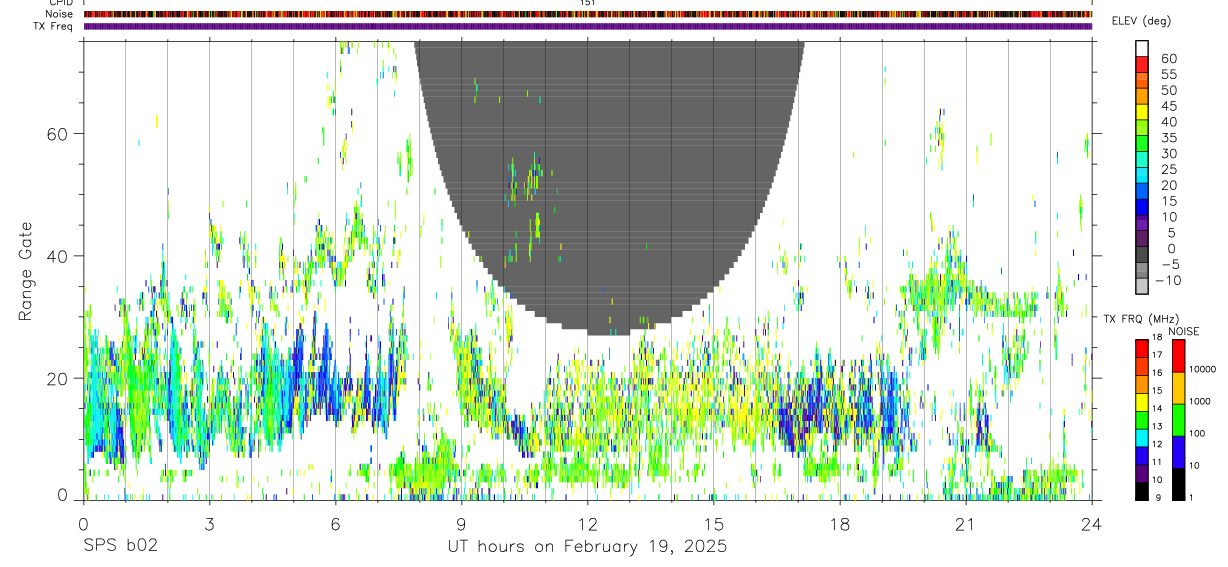Image resolution: width=1228 pixels, height=567 pixels.
Task: Click the y-axis tick label '20' for Range Gate
Action: [x=59, y=378]
